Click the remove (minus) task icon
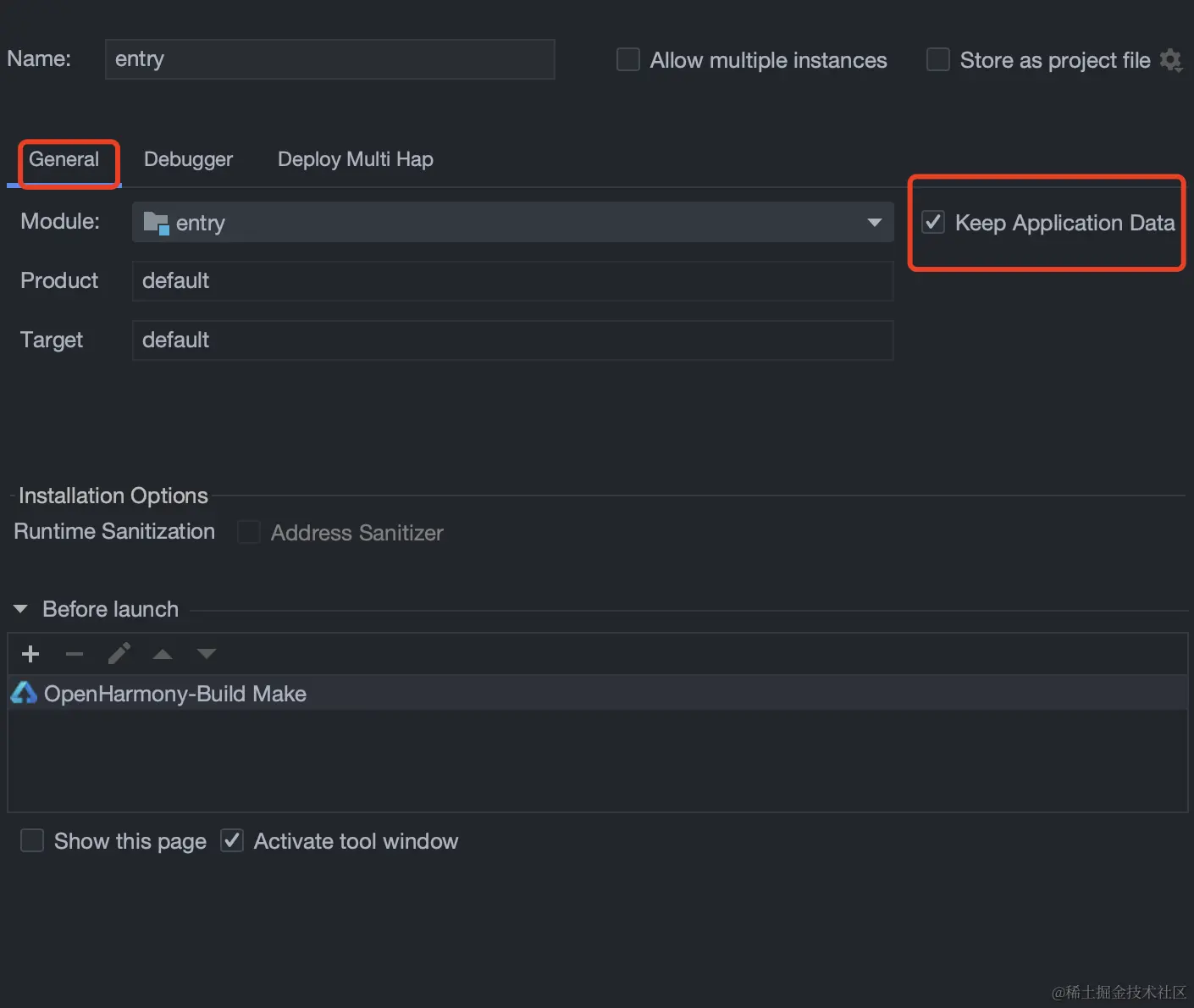 tap(75, 654)
